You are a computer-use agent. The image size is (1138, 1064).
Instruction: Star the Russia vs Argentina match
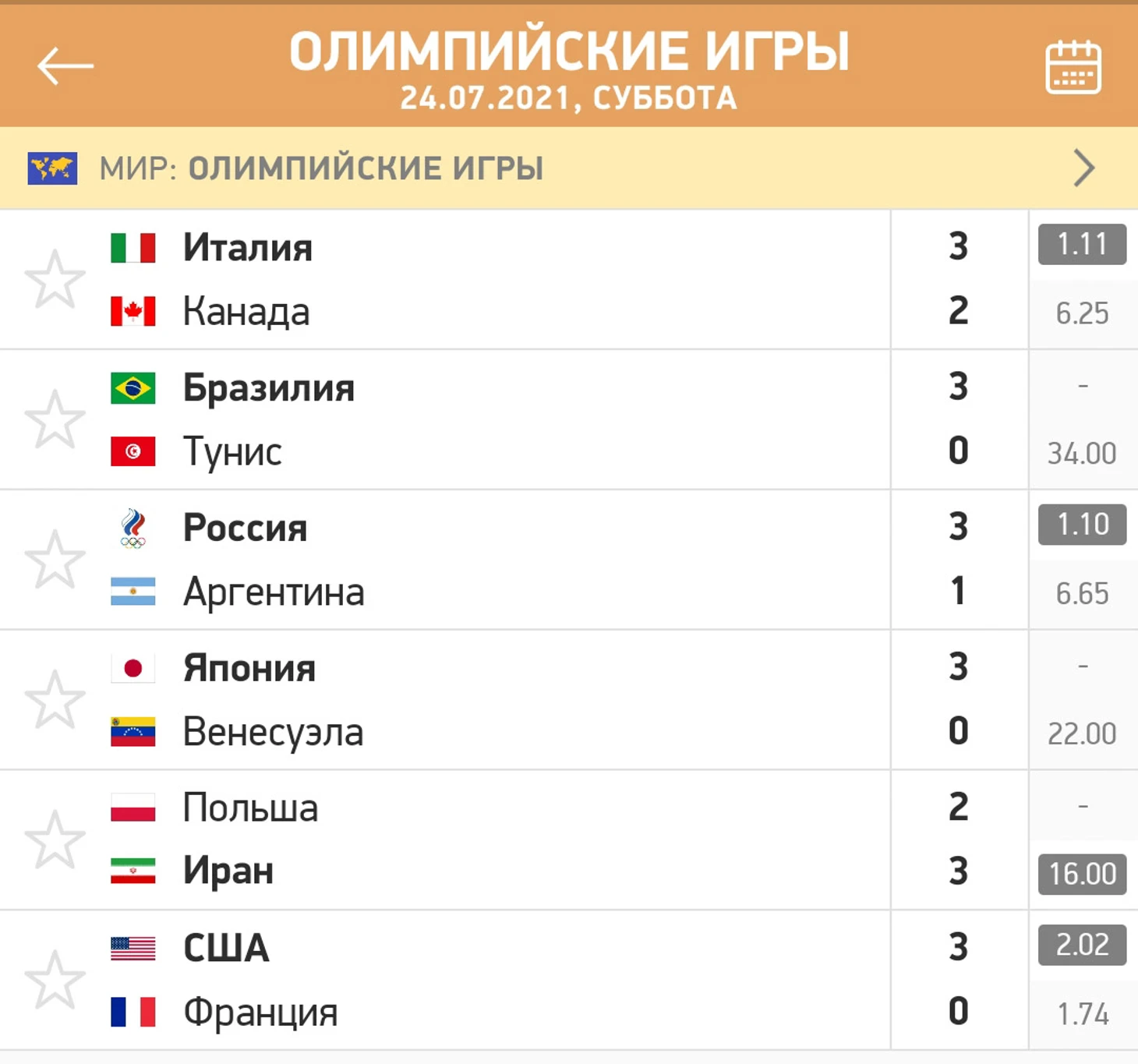click(x=55, y=560)
